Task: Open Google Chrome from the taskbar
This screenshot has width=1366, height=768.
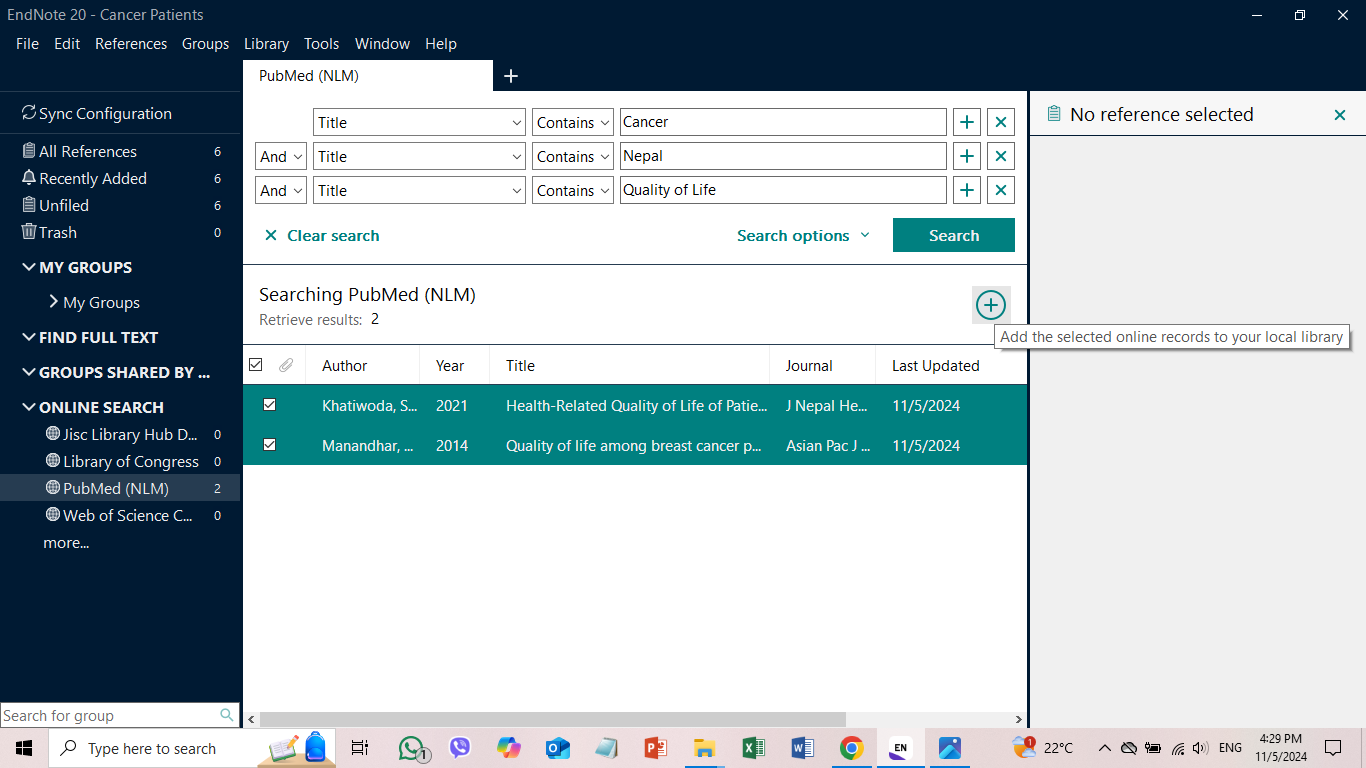Action: pos(851,748)
